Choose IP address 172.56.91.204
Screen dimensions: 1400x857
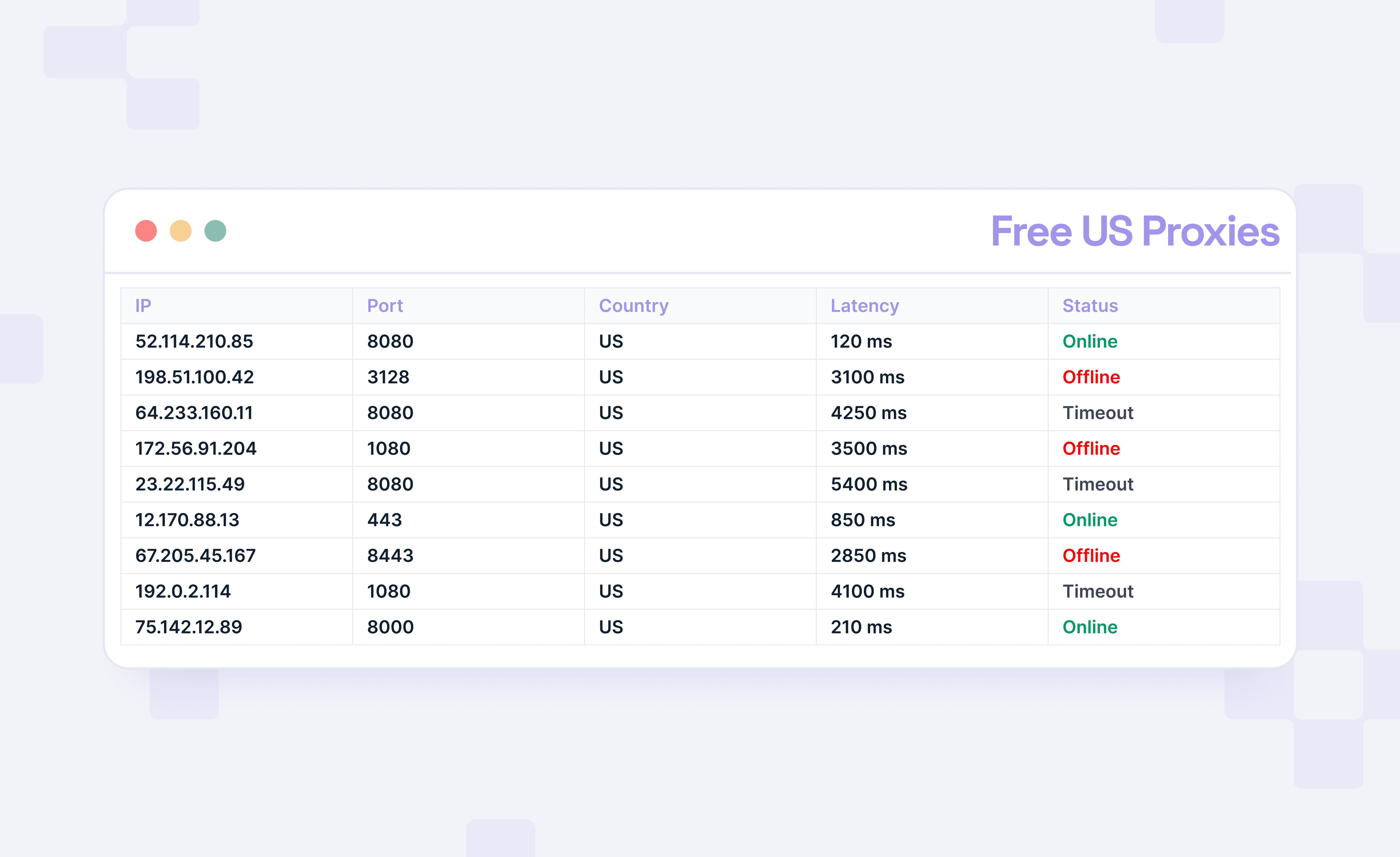coord(196,449)
